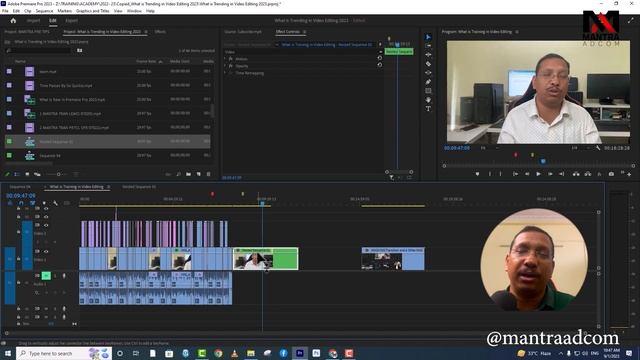
Task: Select the Selection tool arrow
Action: pyautogui.click(x=428, y=37)
